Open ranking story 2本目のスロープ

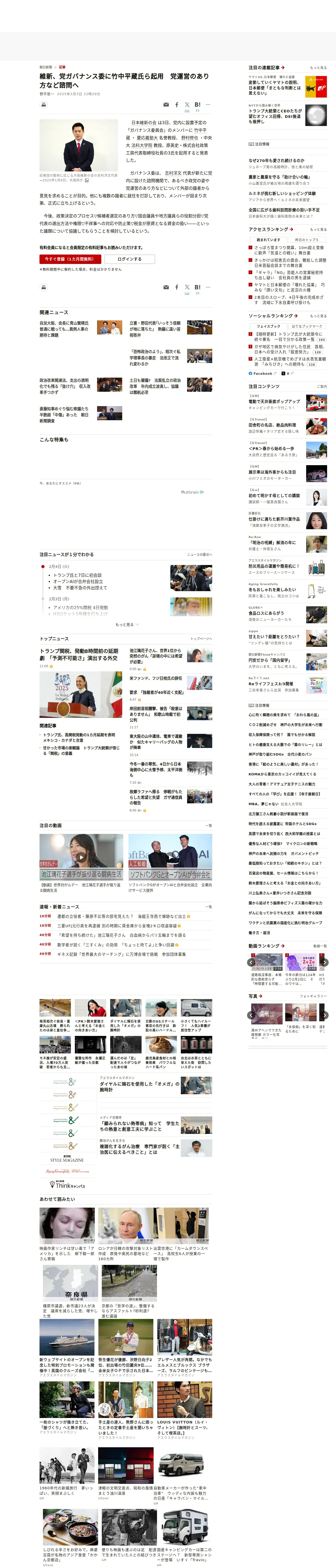click(290, 300)
